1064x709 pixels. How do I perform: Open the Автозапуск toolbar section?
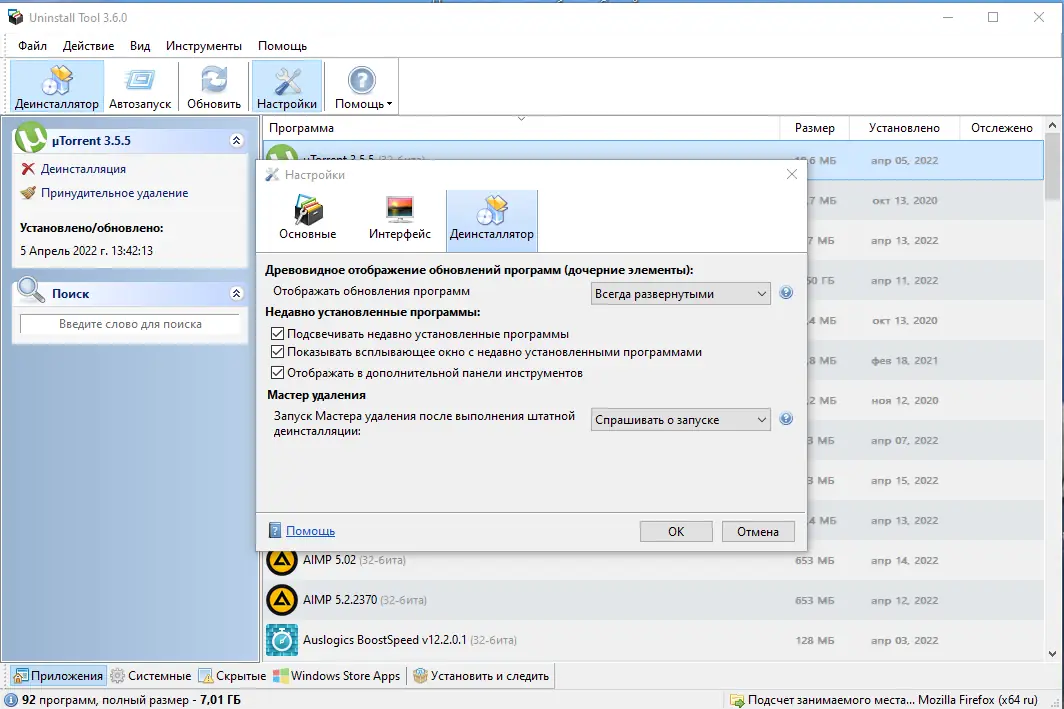(140, 85)
